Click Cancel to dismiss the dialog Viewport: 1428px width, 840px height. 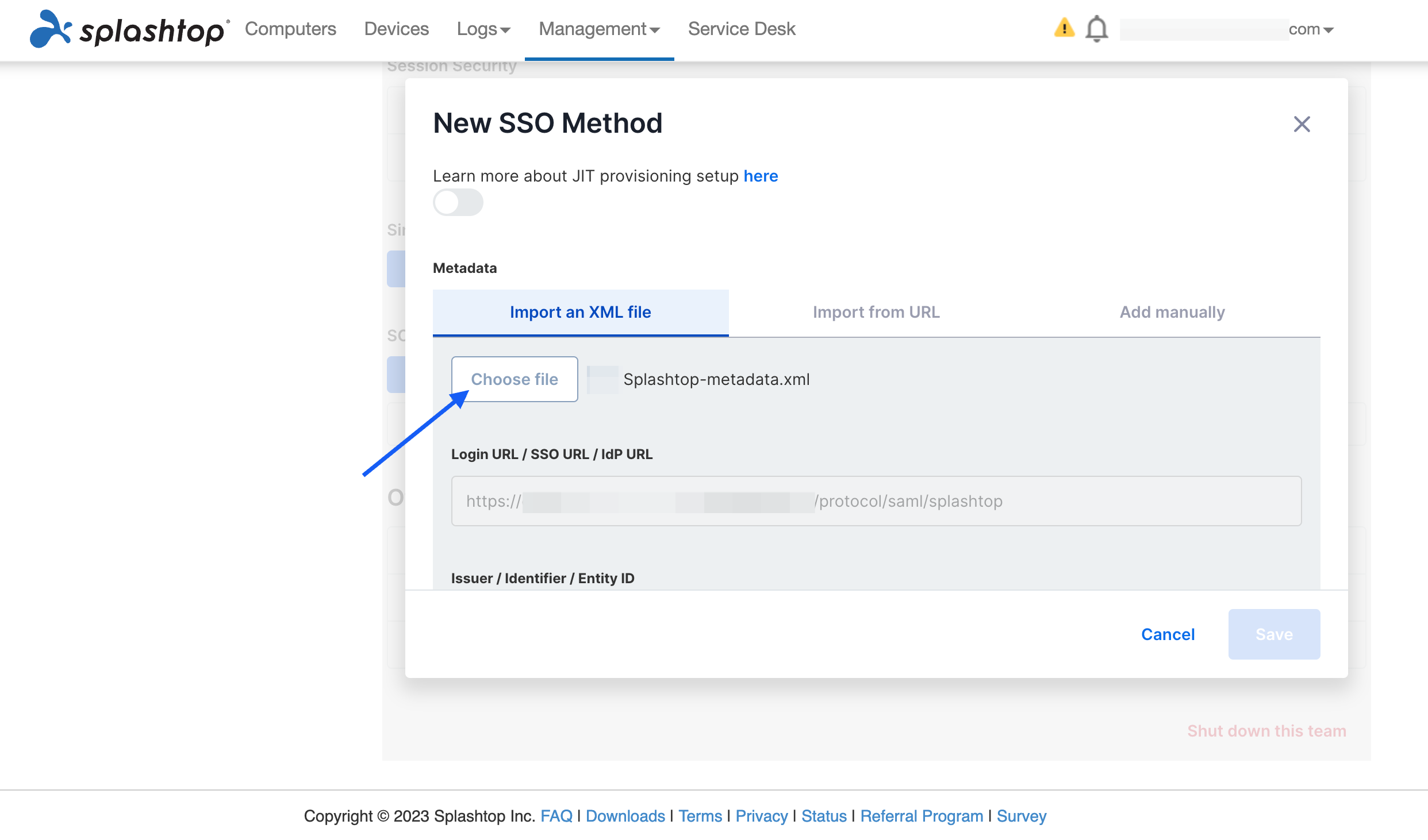1168,633
